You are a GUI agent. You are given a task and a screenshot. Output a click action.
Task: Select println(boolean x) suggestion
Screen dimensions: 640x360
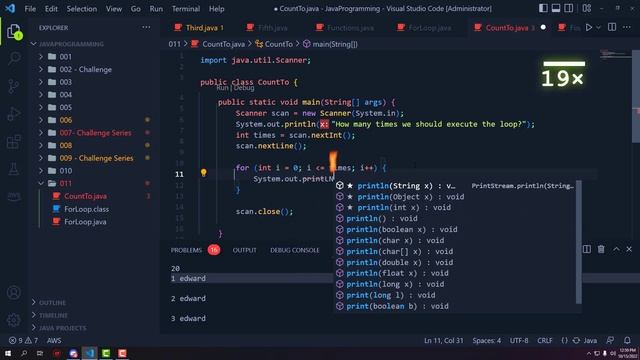pos(456,229)
